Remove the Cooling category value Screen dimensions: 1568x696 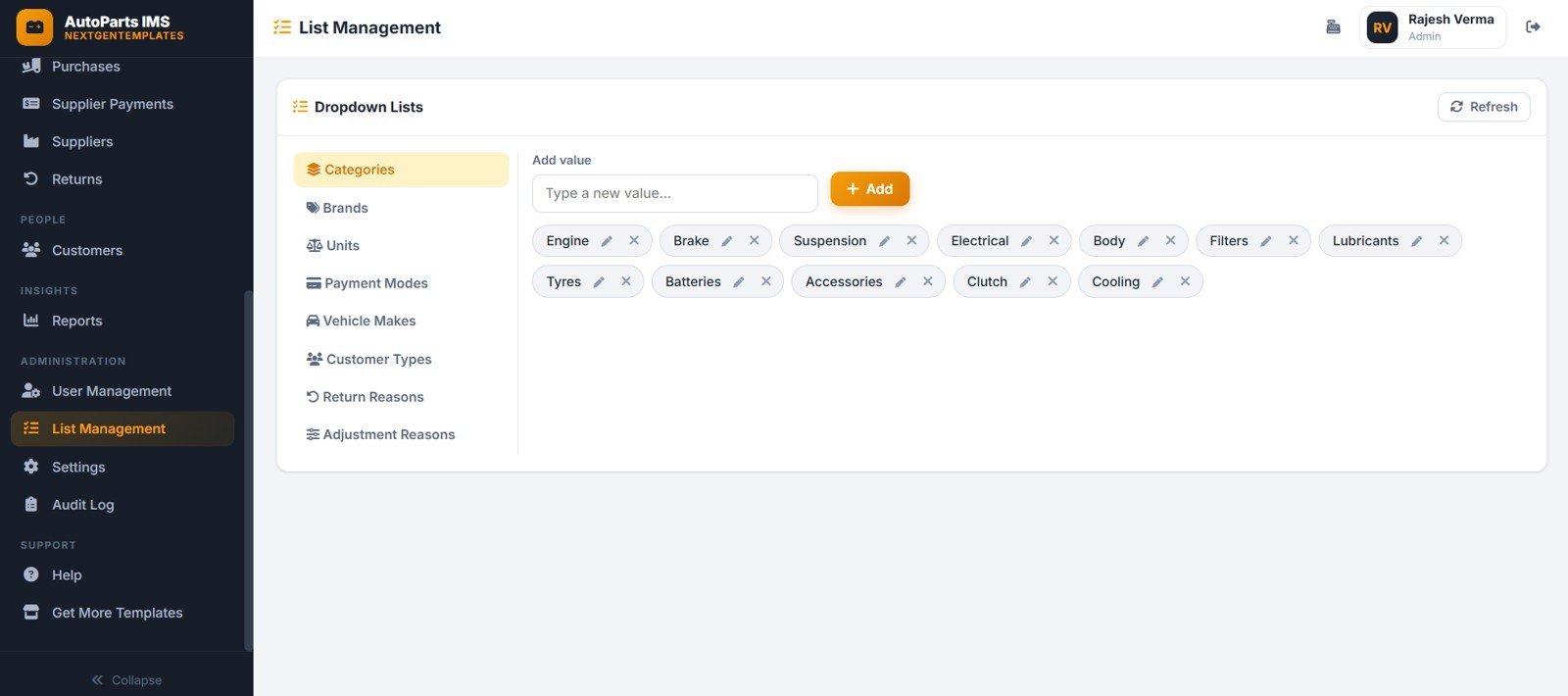coord(1185,282)
